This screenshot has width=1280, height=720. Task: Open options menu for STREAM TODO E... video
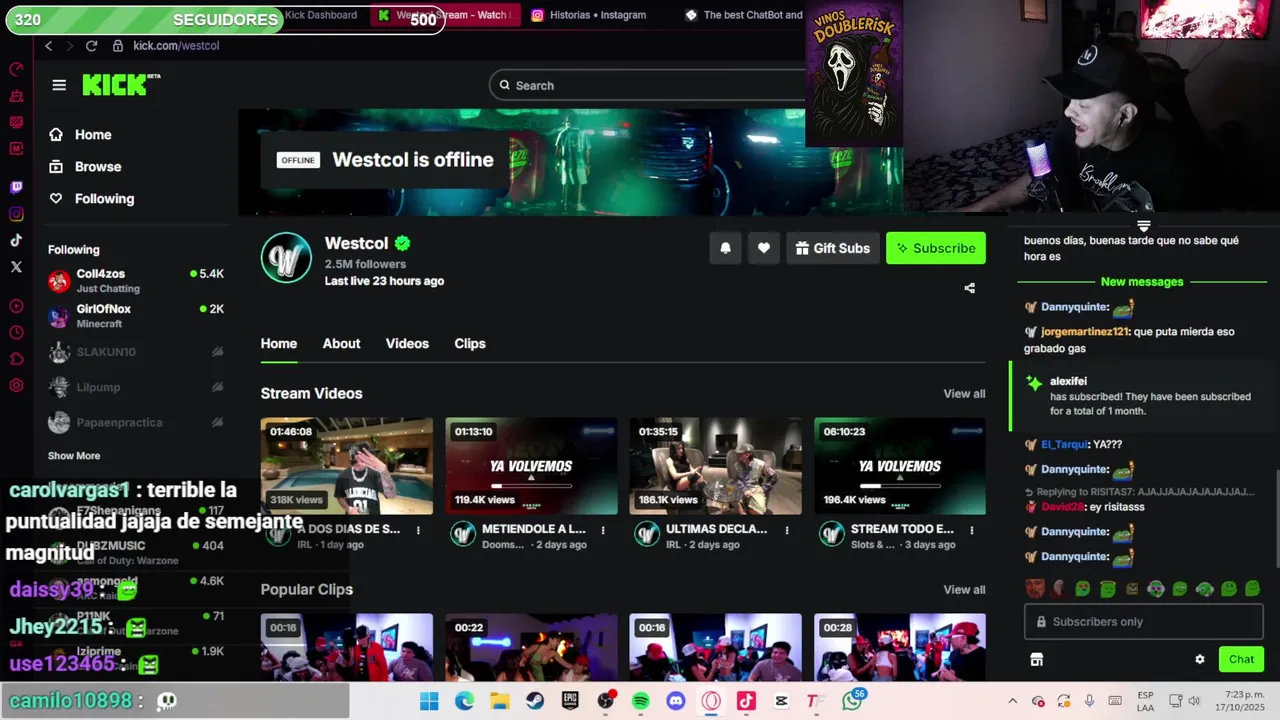(x=971, y=530)
